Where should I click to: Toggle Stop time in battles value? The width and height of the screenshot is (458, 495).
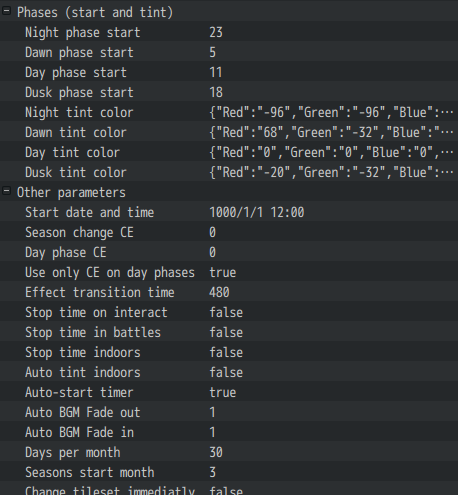(226, 332)
